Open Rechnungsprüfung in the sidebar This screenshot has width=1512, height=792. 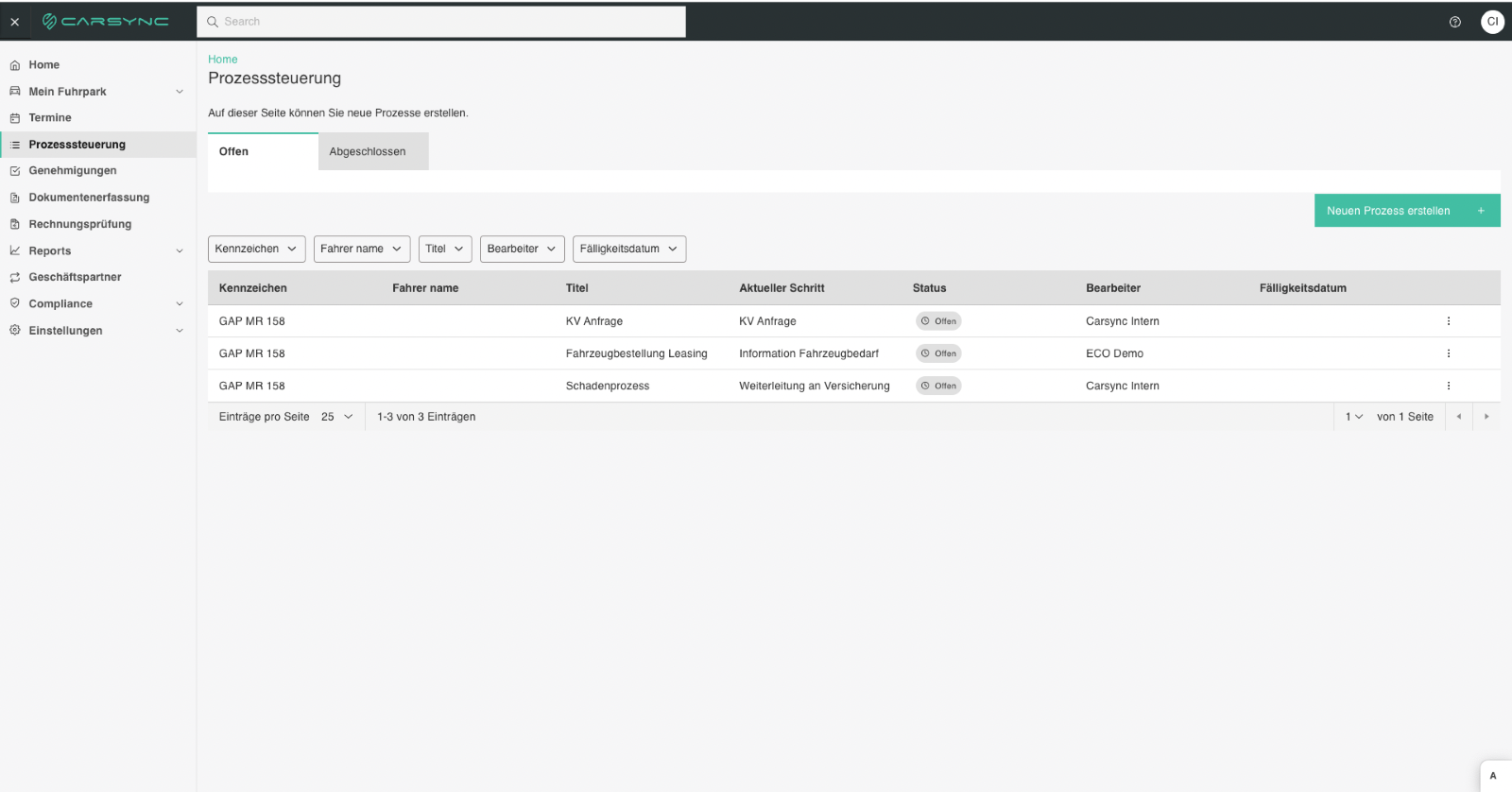tap(98, 224)
